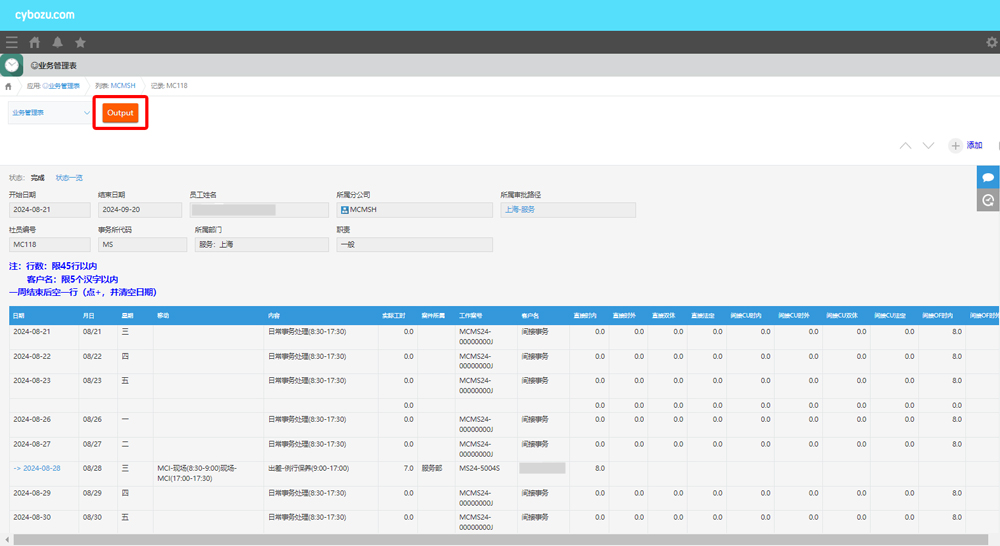Screen dimensions: 1000x546
Task: Open settings gear at top right
Action: (992, 42)
